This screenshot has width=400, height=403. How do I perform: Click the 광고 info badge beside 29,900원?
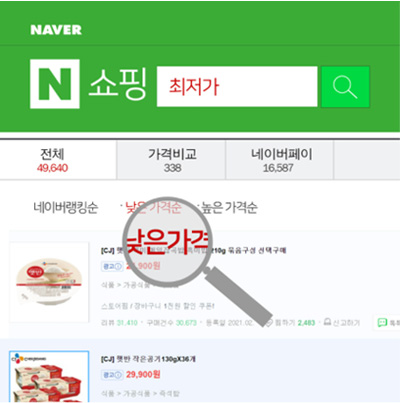click(112, 375)
